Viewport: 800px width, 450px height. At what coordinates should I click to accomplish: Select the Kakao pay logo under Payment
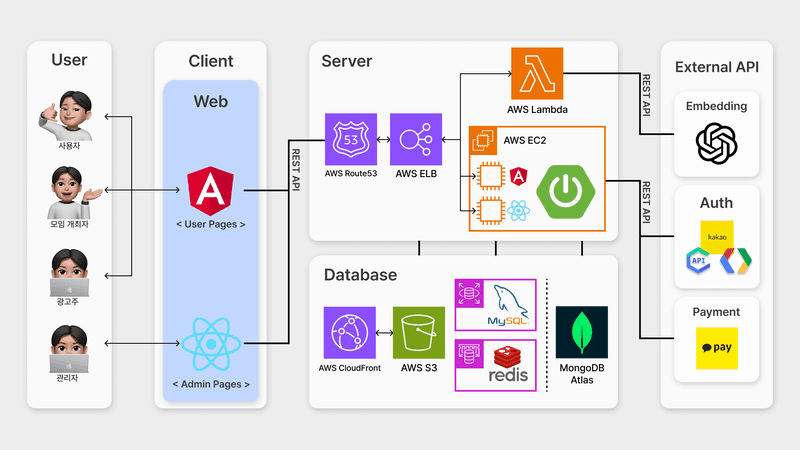[x=717, y=348]
